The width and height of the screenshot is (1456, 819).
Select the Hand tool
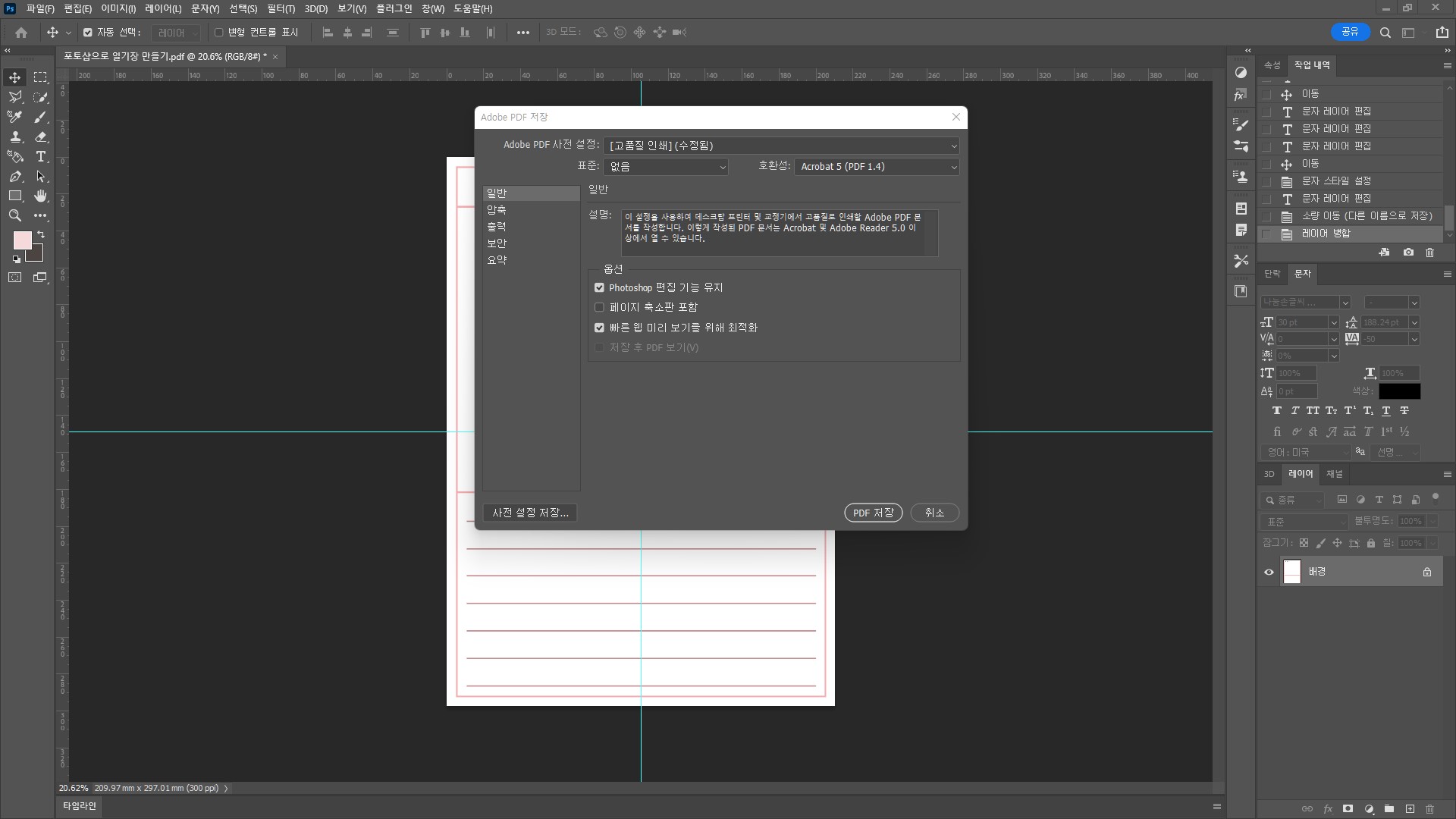click(41, 196)
